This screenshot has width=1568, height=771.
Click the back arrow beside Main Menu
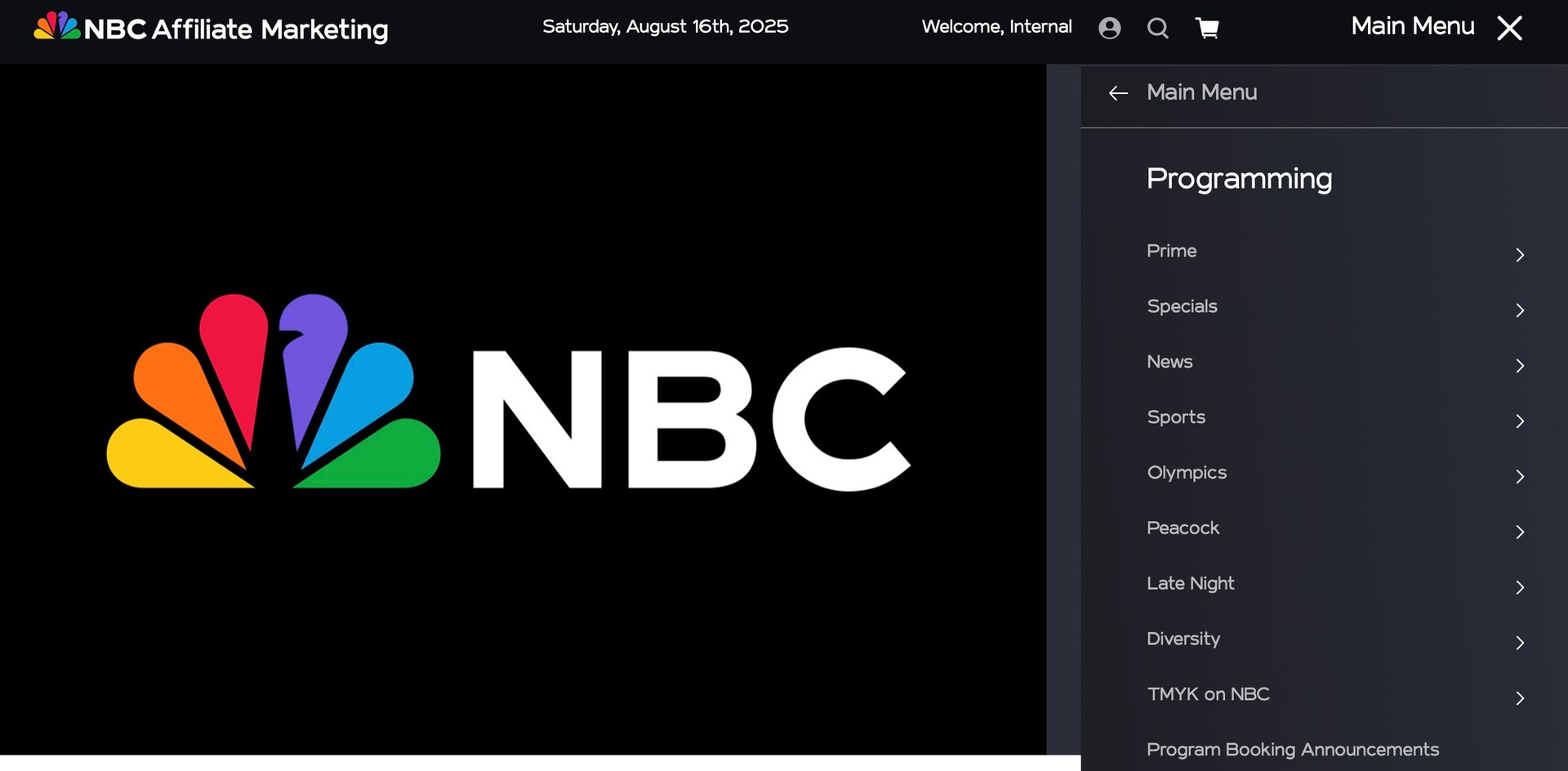1118,93
